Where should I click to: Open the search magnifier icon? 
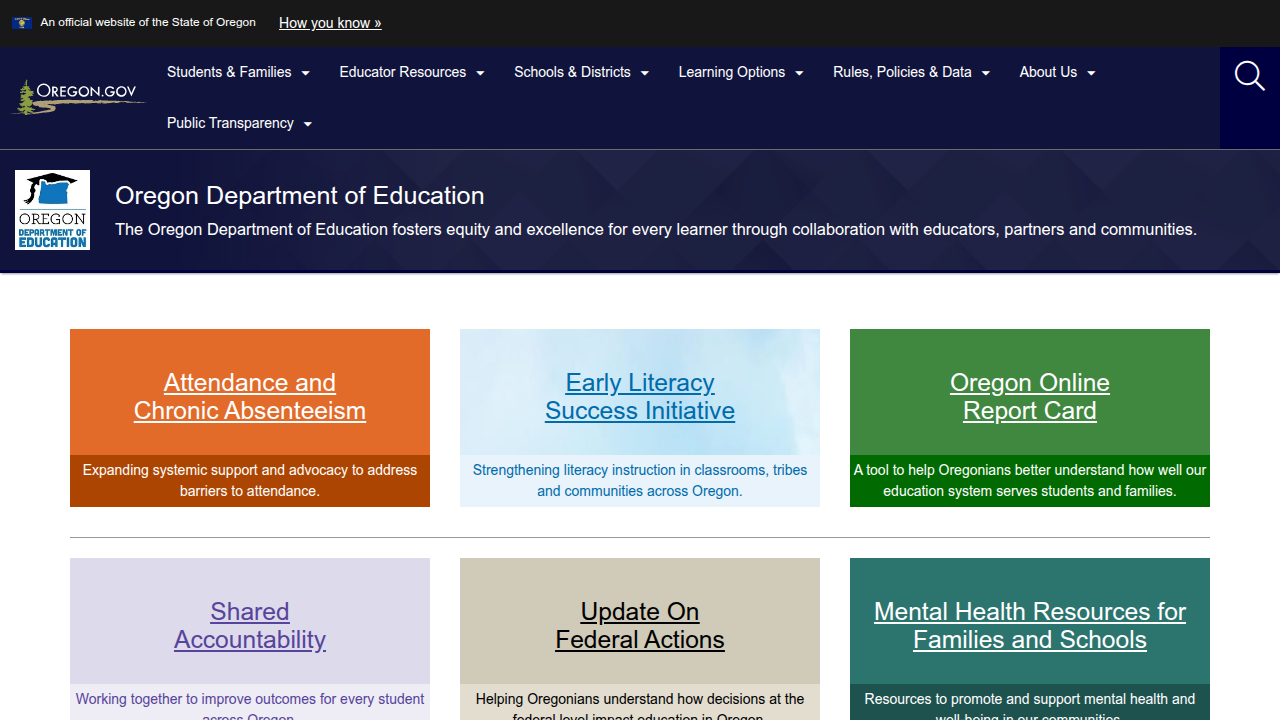click(1249, 76)
